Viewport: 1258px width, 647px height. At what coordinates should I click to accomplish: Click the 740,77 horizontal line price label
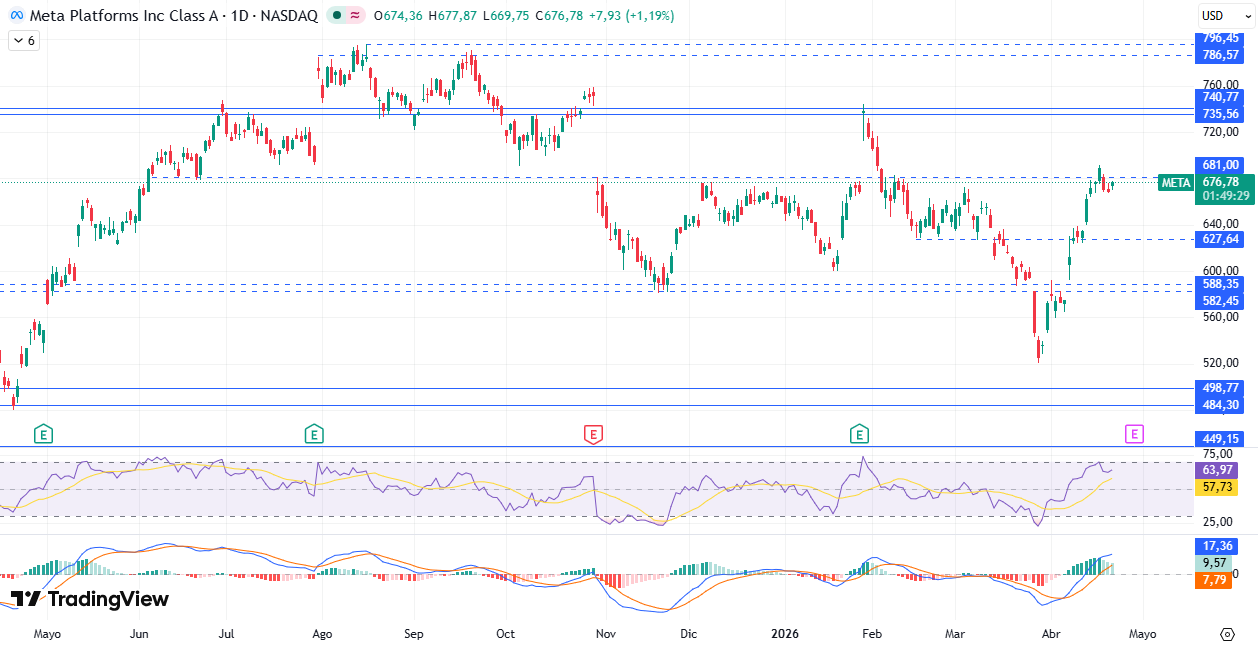pyautogui.click(x=1221, y=97)
